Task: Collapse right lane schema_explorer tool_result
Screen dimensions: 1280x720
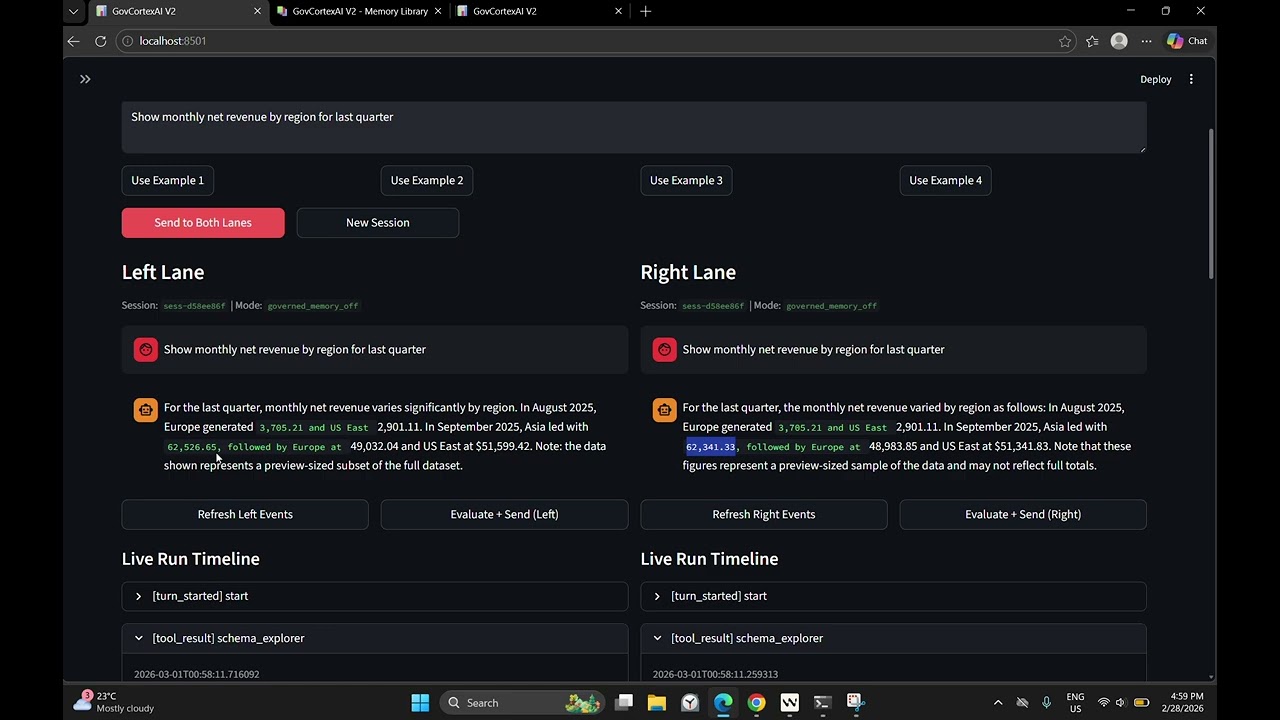Action: tap(893, 638)
